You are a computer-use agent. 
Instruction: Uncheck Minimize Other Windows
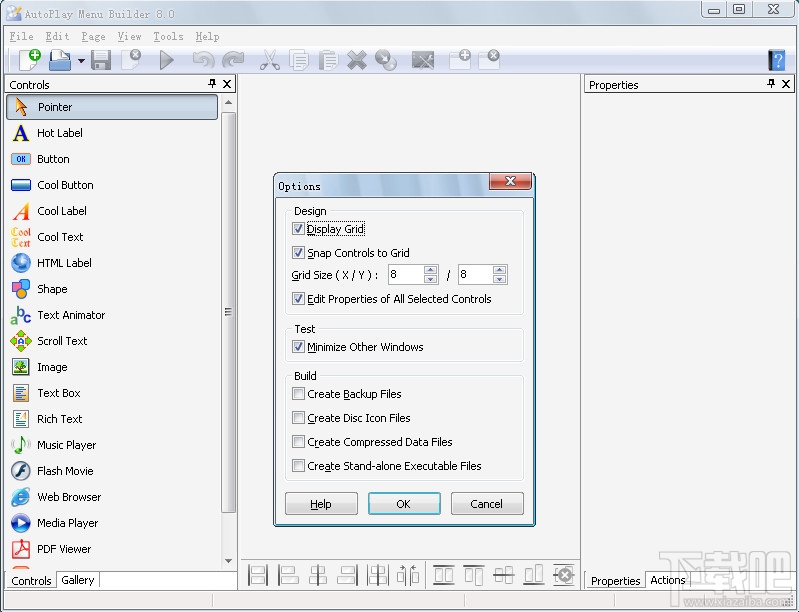pyautogui.click(x=298, y=347)
